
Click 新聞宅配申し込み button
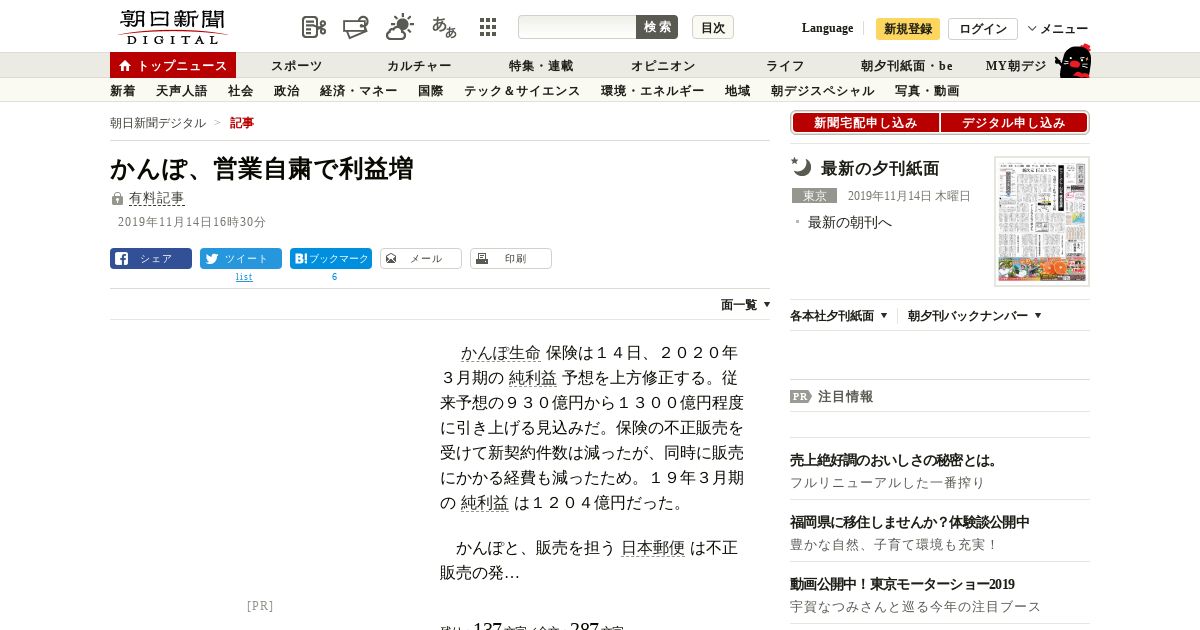pyautogui.click(x=865, y=122)
